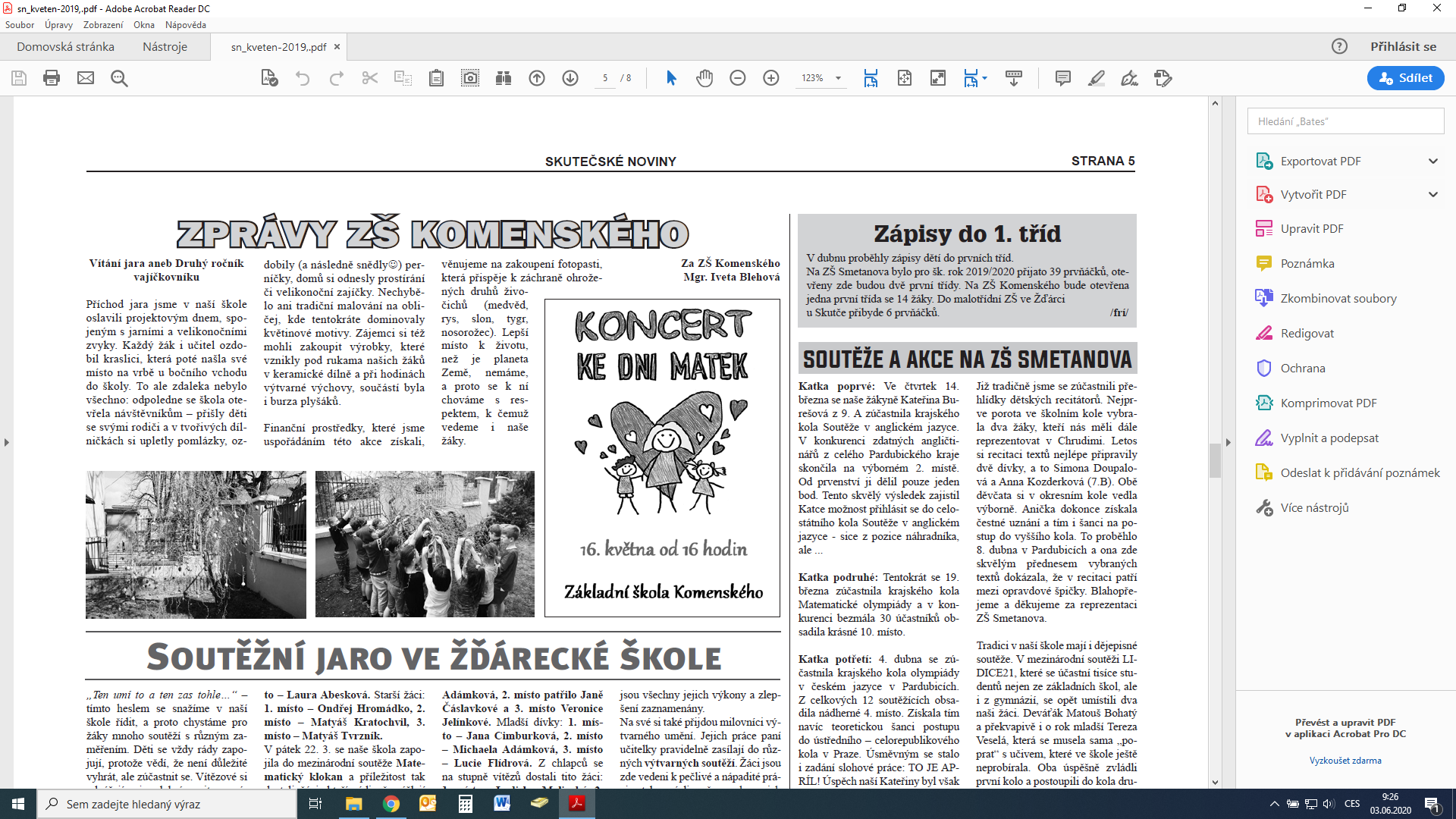Click the taskbar search box
This screenshot has width=1456, height=819.
coord(167,804)
